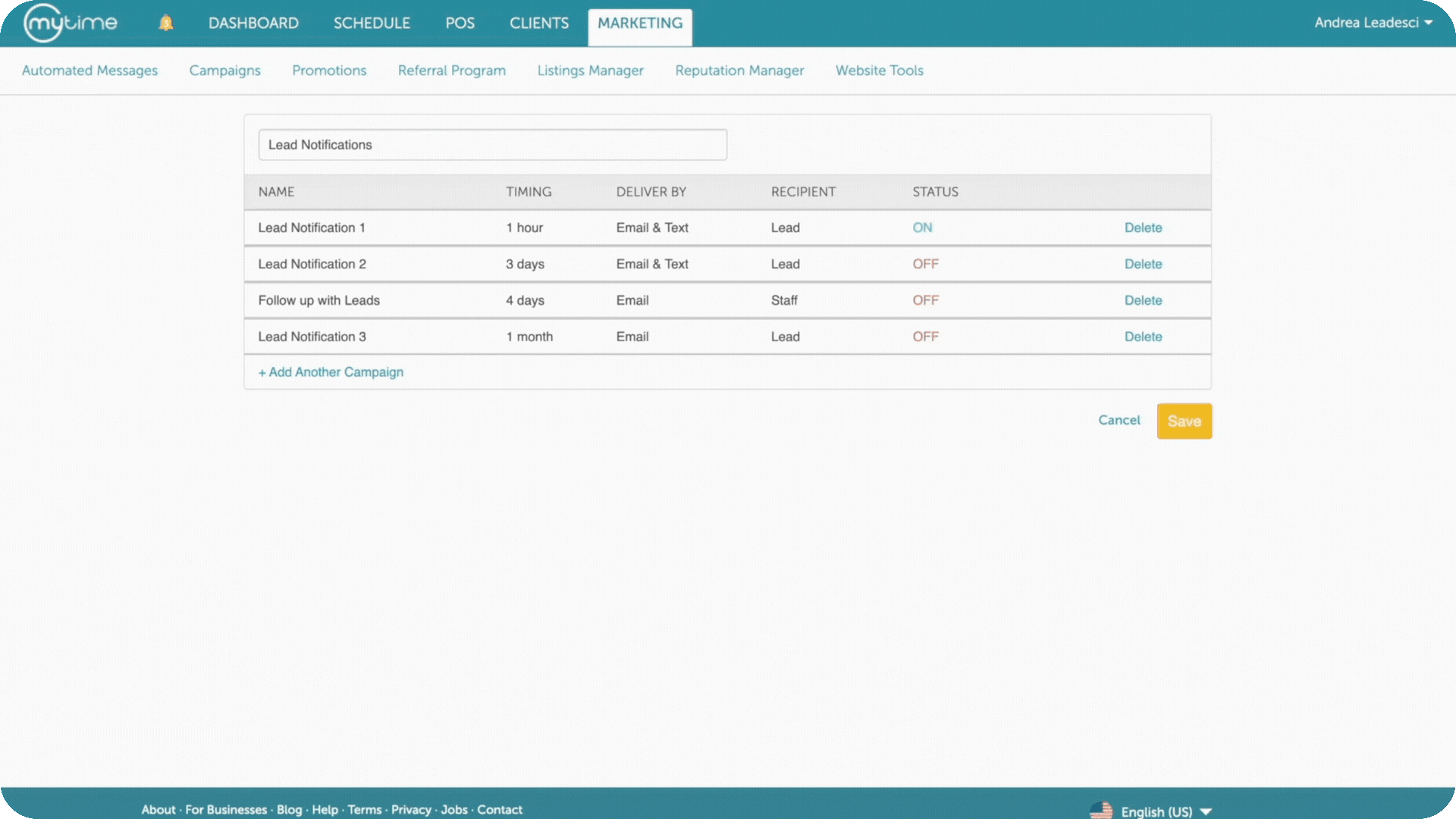Open the DASHBOARD tab

(x=253, y=23)
